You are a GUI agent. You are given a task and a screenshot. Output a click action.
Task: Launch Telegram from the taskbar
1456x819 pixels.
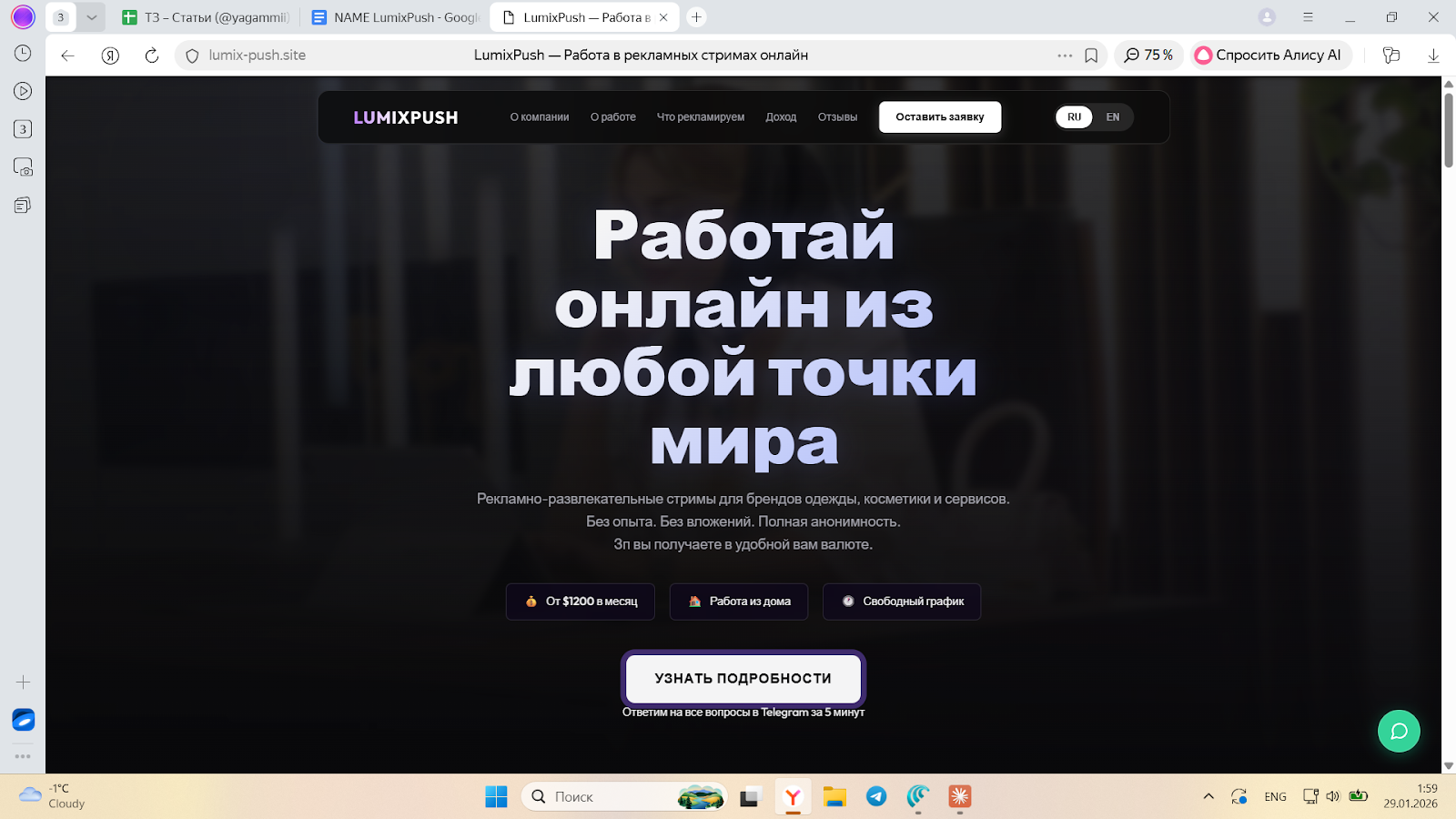(876, 797)
